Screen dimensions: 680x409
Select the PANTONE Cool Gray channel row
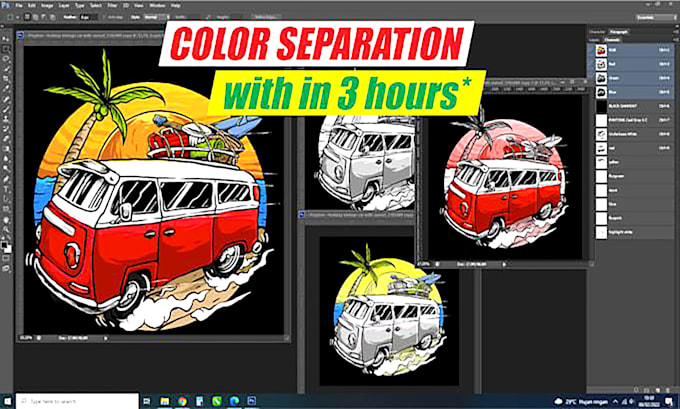631,120
